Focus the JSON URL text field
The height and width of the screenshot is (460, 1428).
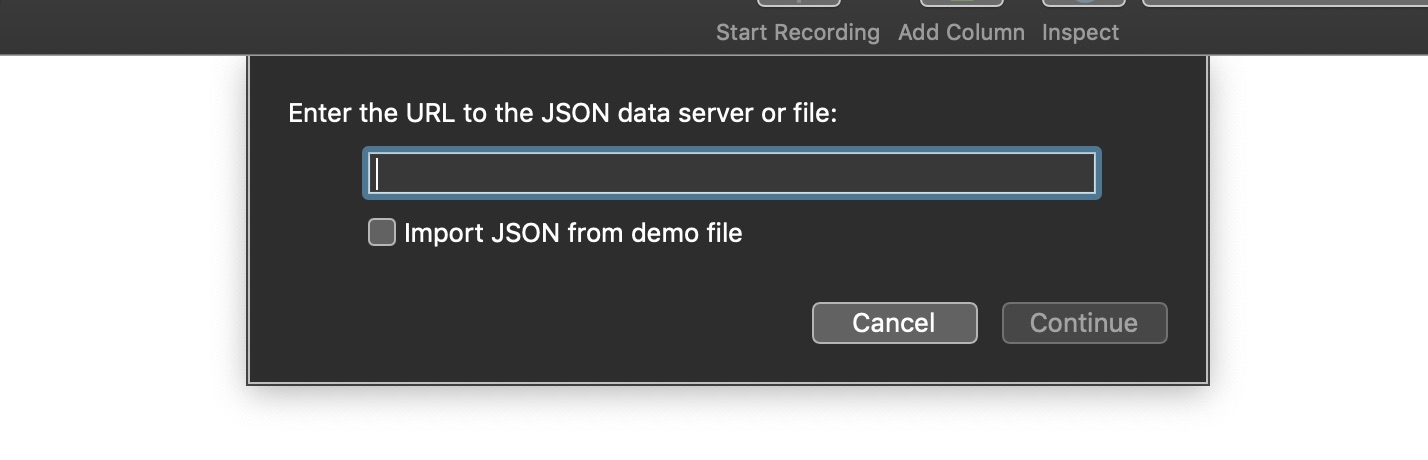[x=732, y=174]
